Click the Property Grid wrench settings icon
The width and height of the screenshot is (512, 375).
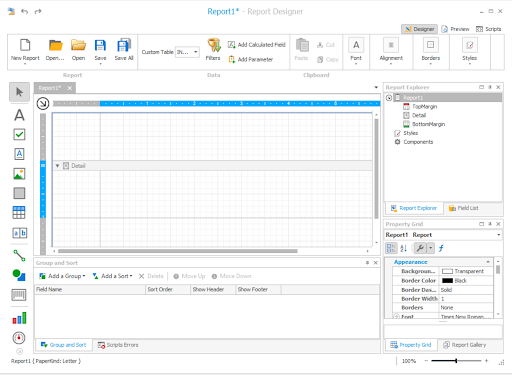pos(420,248)
